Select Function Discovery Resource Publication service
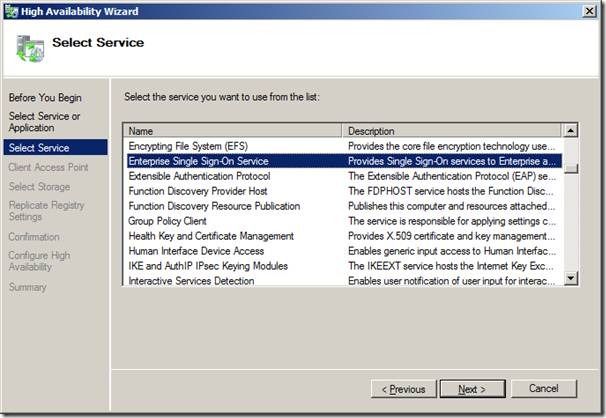This screenshot has height=418, width=606. [x=344, y=206]
